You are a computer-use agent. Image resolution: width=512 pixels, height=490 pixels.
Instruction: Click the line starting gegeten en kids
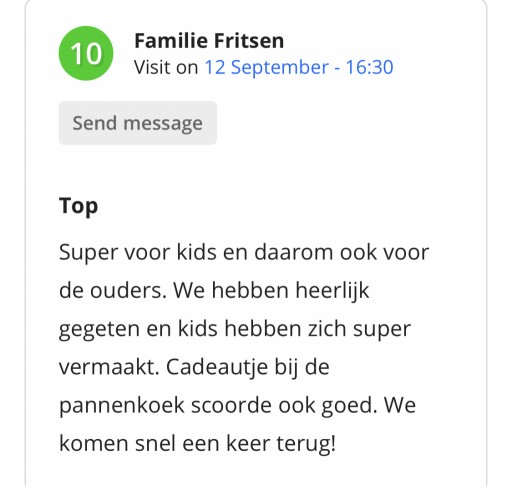(235, 329)
